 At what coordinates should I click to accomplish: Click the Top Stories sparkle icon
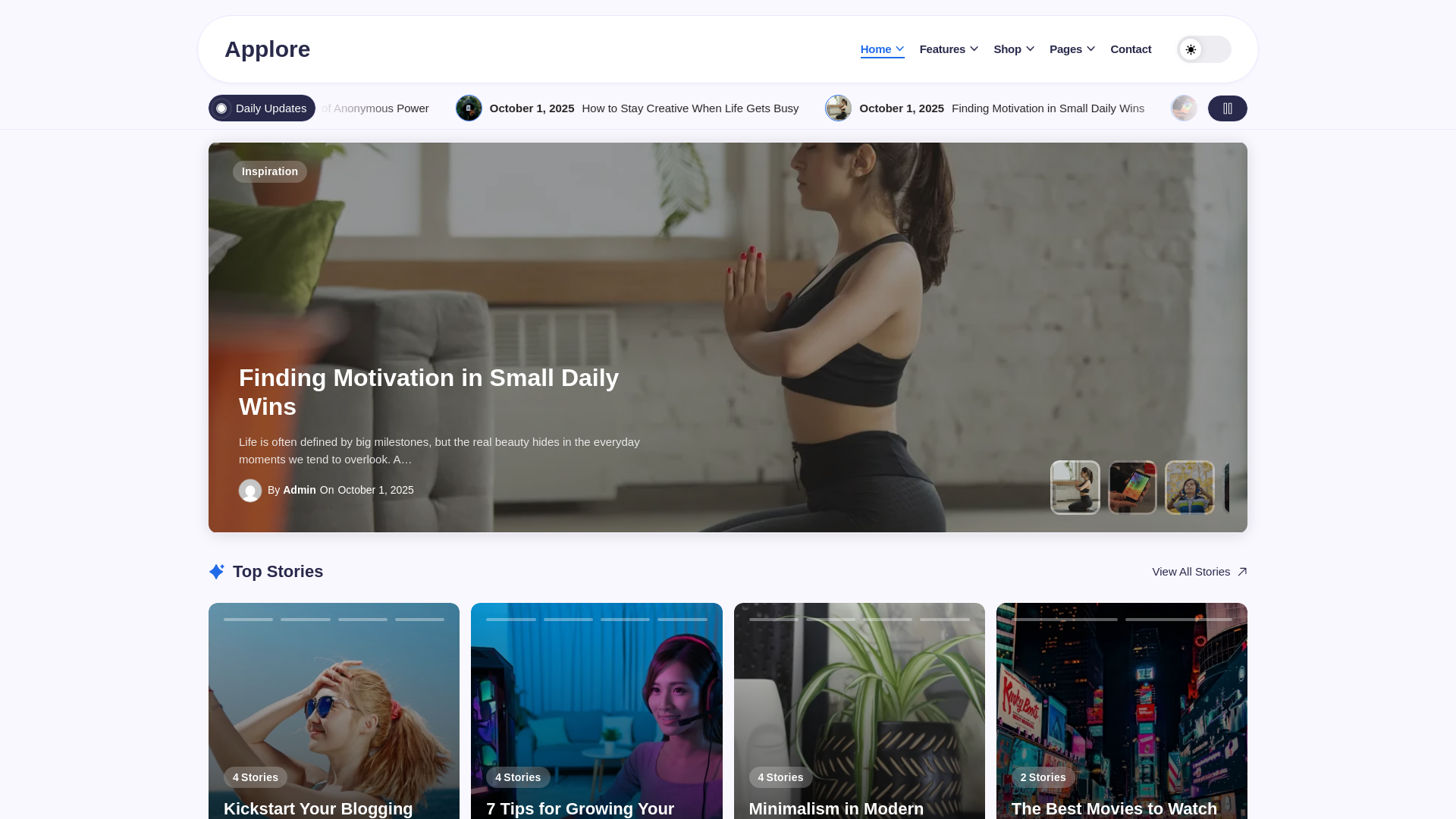[216, 572]
